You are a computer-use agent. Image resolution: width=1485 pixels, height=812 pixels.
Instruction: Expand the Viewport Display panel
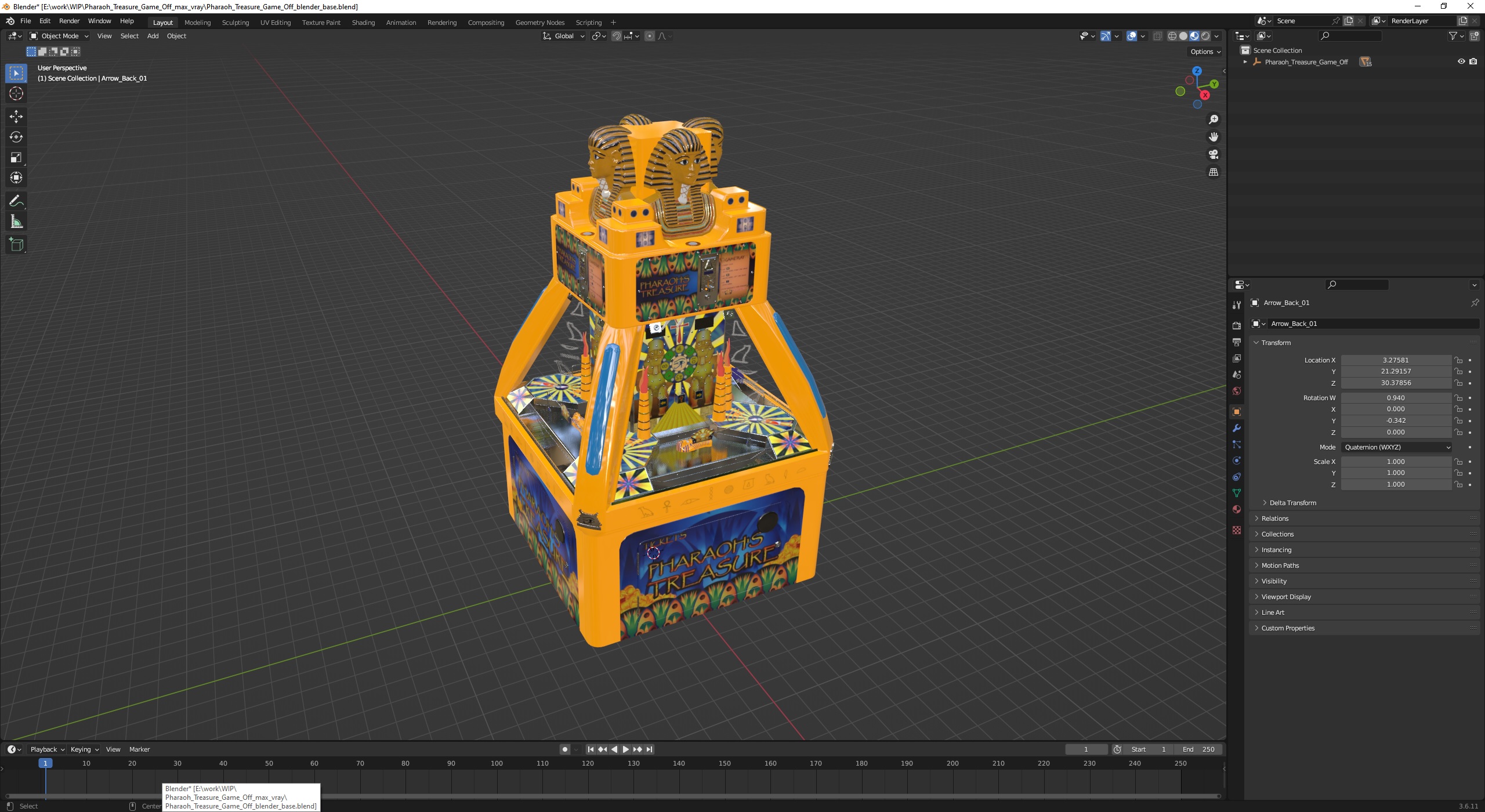click(x=1285, y=597)
